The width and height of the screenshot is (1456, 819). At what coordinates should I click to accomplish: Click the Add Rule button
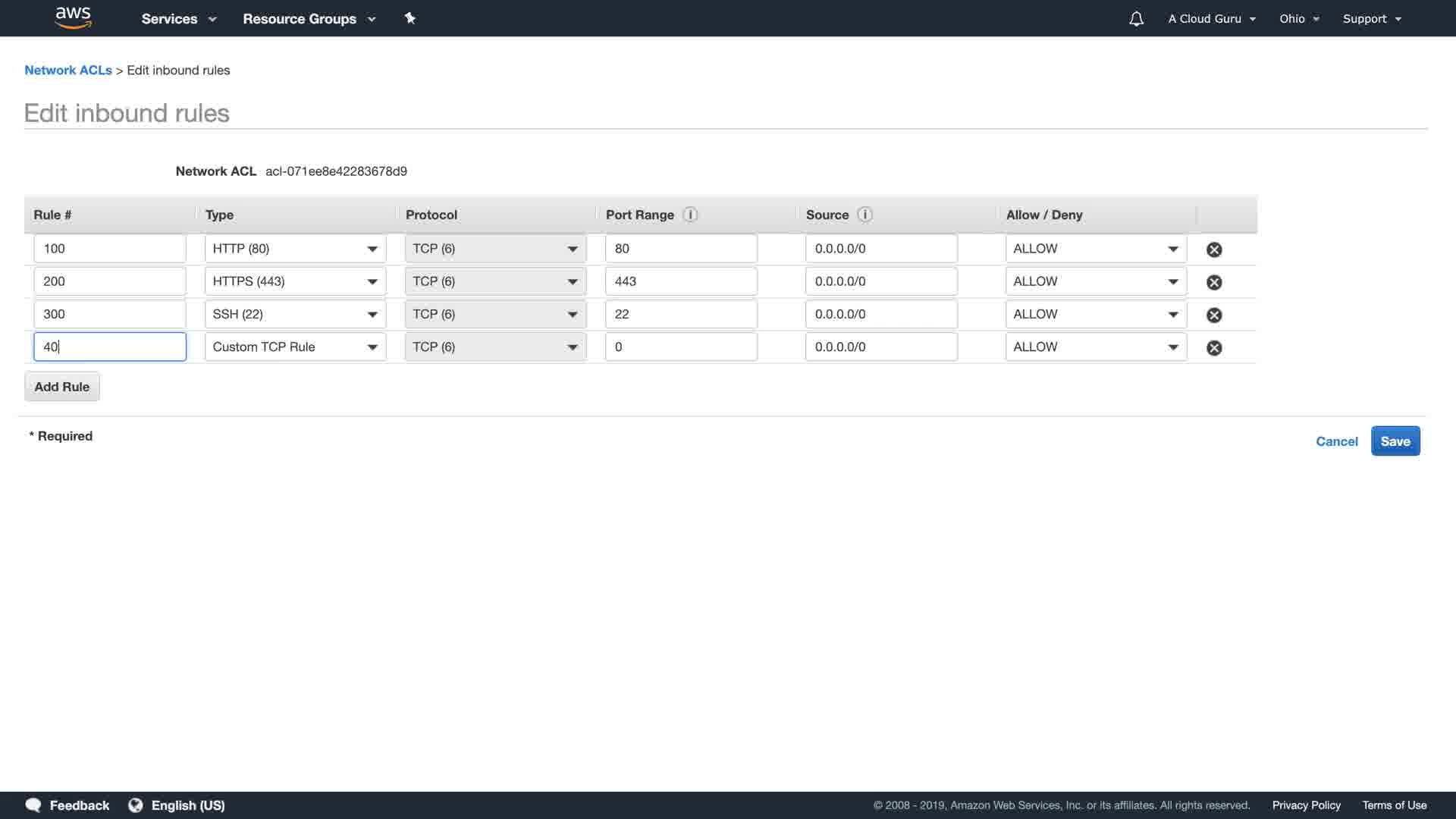62,387
